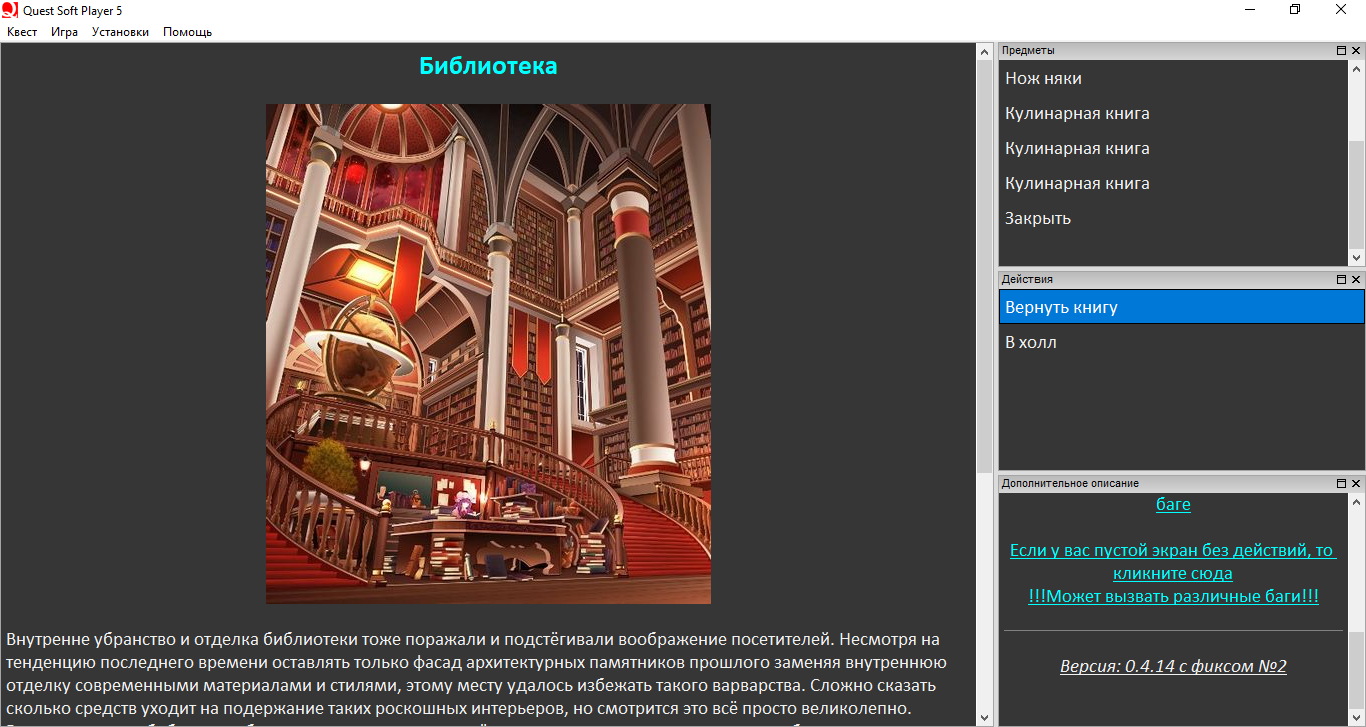Restore down the Quest Soft Player window
The height and width of the screenshot is (727, 1366).
coord(1295,10)
